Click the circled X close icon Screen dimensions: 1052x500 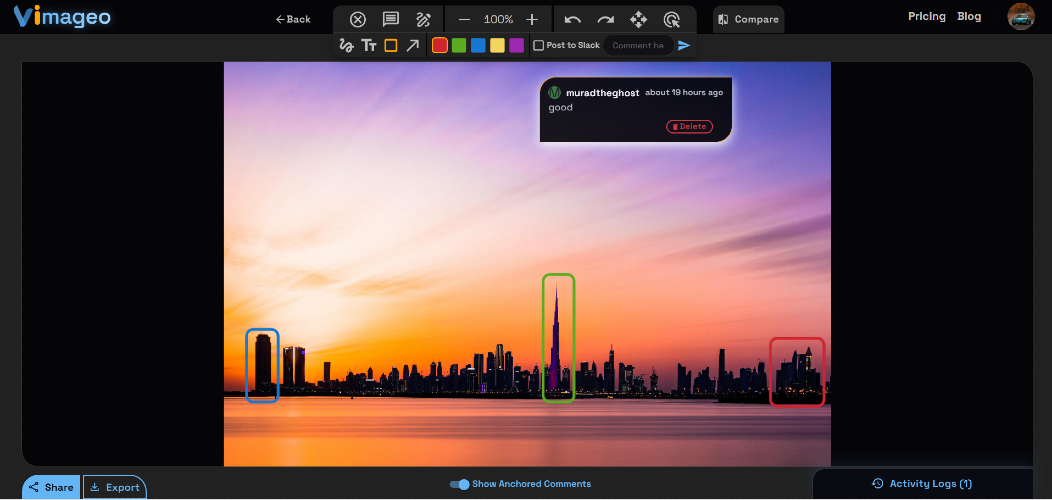coord(358,19)
